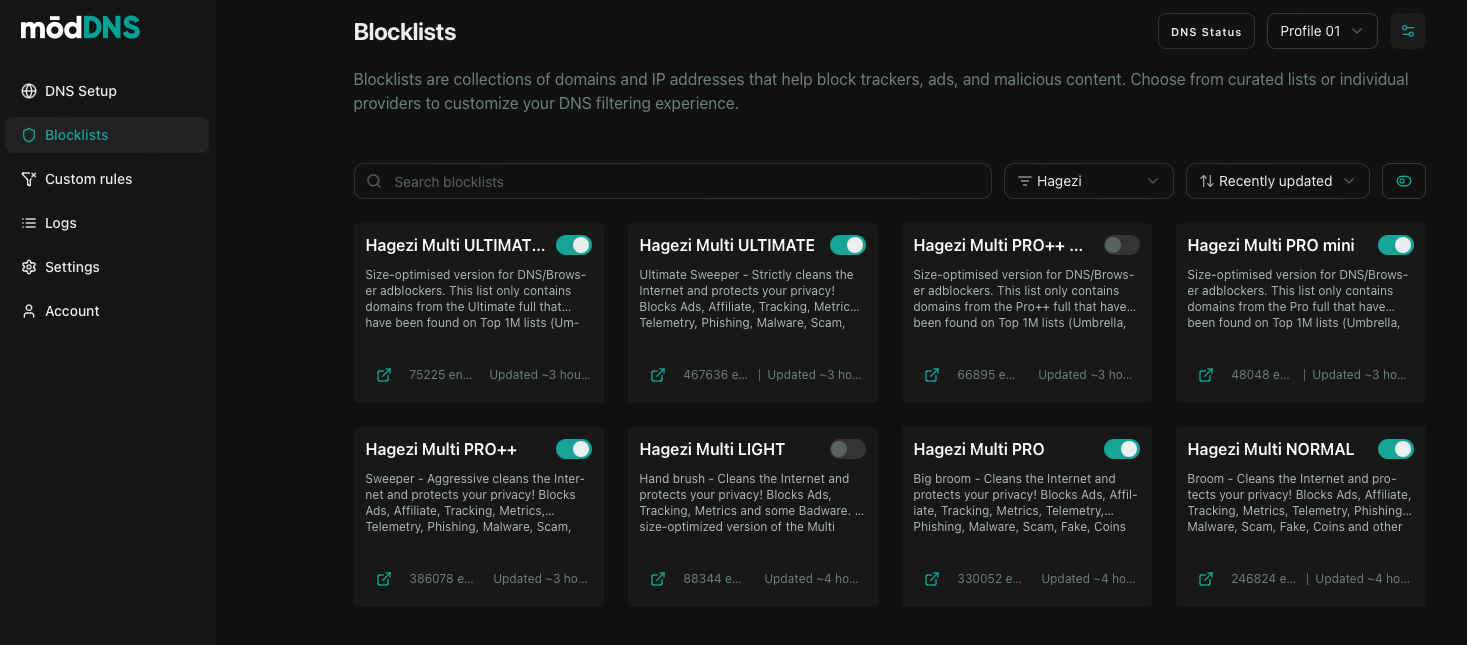Go to Custom rules in sidebar
This screenshot has height=645, width=1467.
pyautogui.click(x=88, y=179)
